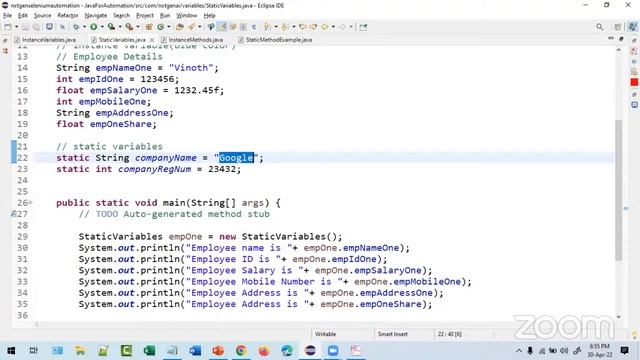Open the Windows Start menu

pyautogui.click(x=11, y=351)
